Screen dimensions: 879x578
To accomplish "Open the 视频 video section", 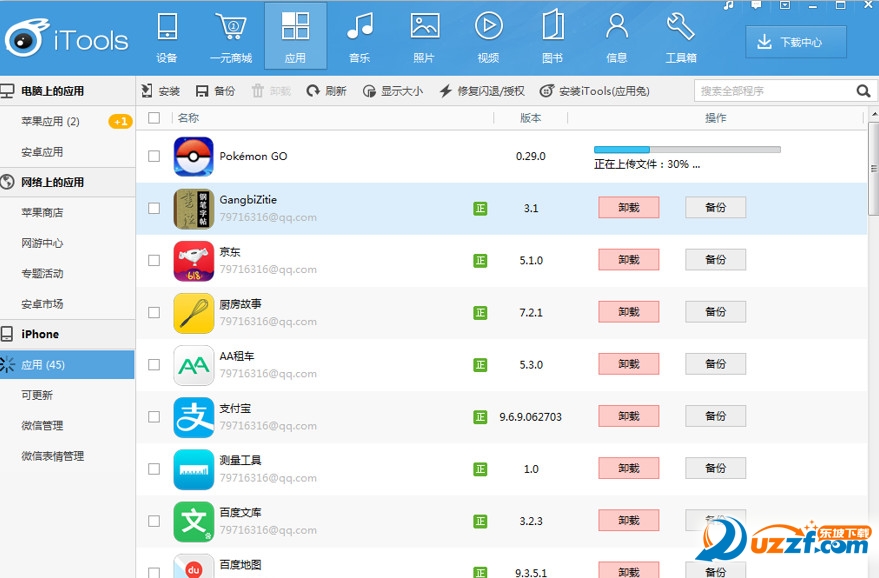I will click(x=488, y=36).
